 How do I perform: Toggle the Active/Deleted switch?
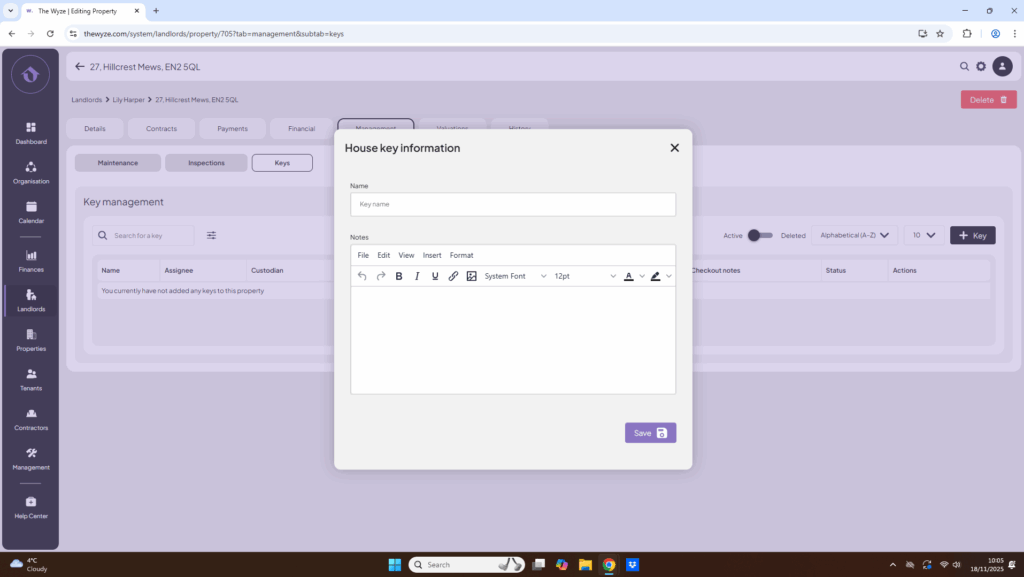coord(760,236)
